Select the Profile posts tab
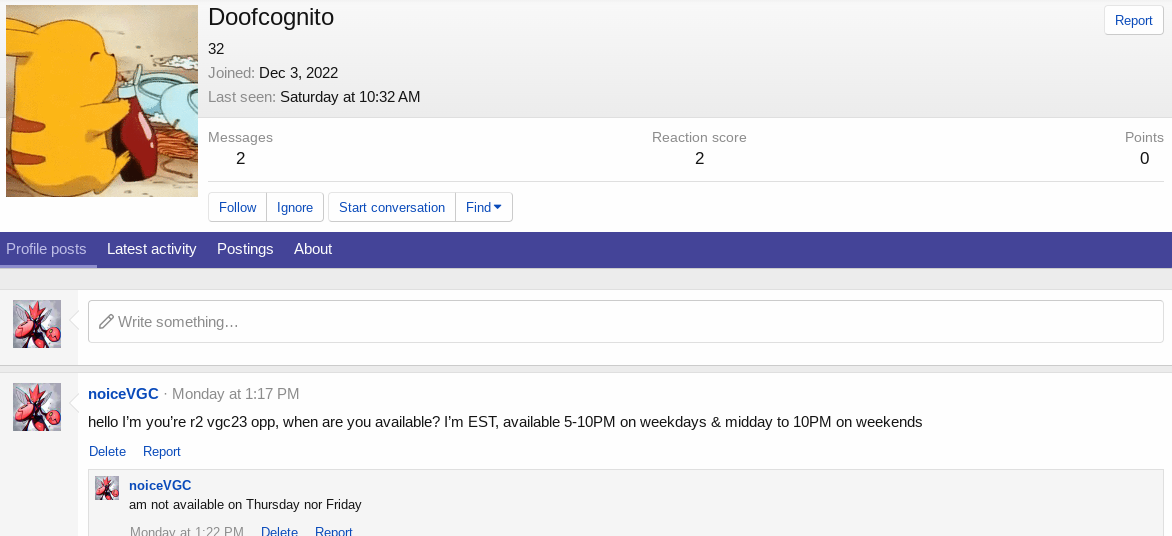The width and height of the screenshot is (1172, 536). point(46,249)
